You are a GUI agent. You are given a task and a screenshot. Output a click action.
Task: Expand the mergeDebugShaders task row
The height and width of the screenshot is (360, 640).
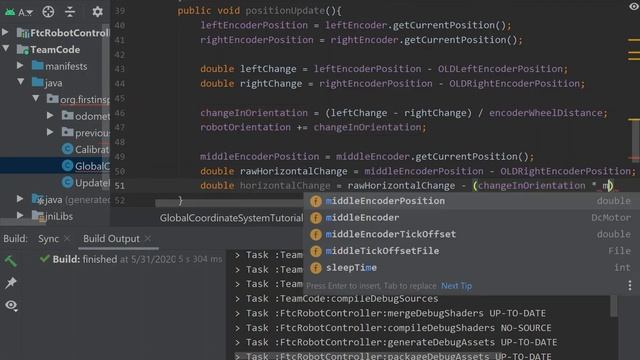click(237, 313)
